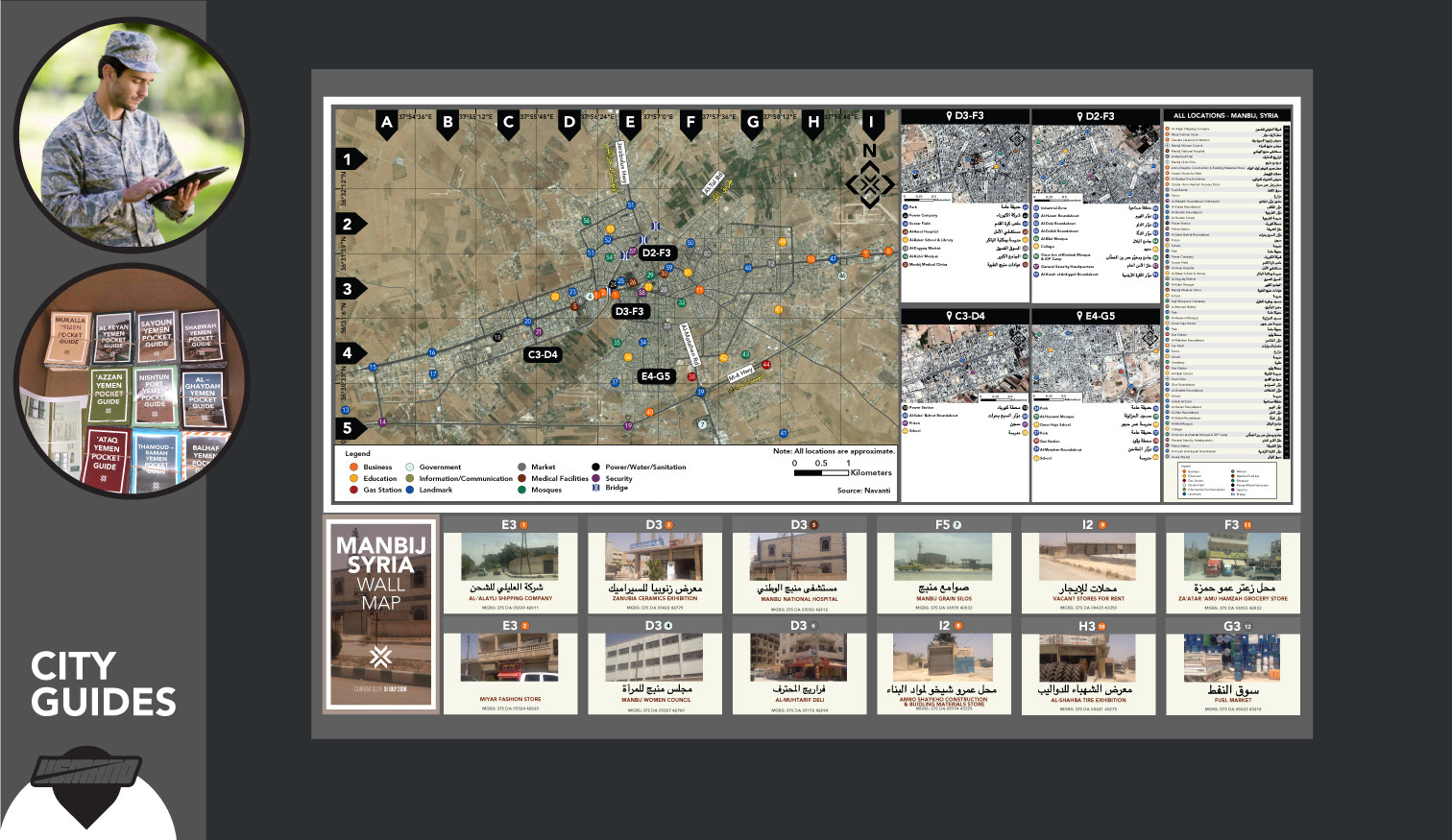Open the Al-Muhtarif Deli photo card
Viewport: 1452px width, 840px height.
coord(799,666)
